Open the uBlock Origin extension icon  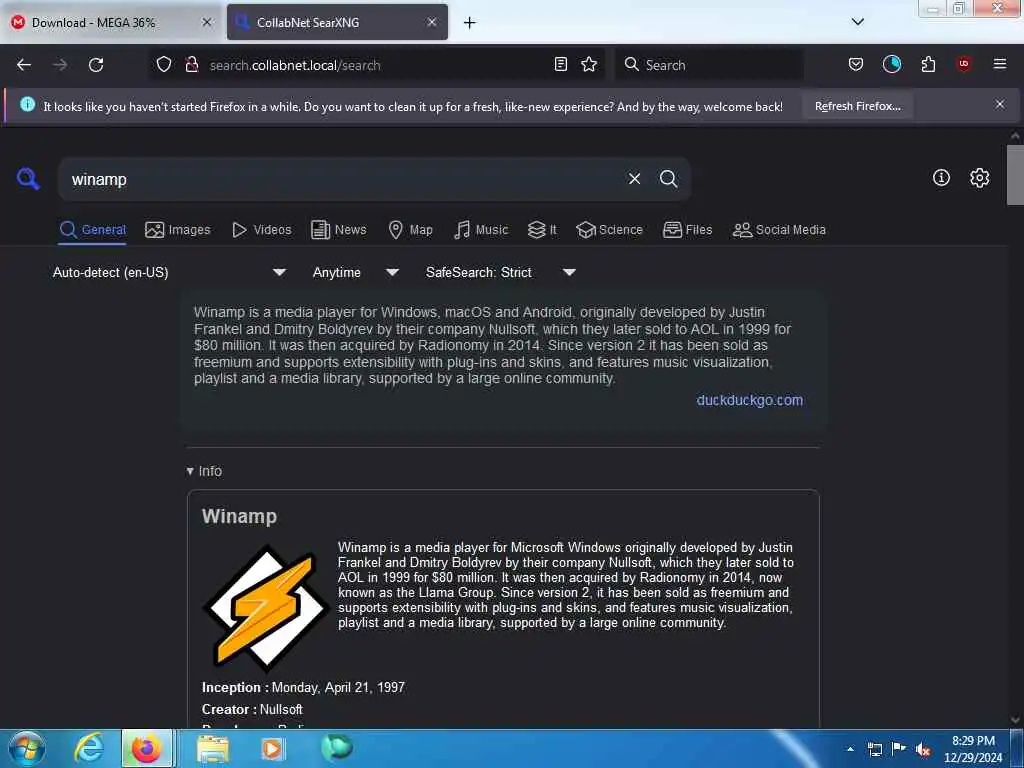pyautogui.click(x=963, y=64)
